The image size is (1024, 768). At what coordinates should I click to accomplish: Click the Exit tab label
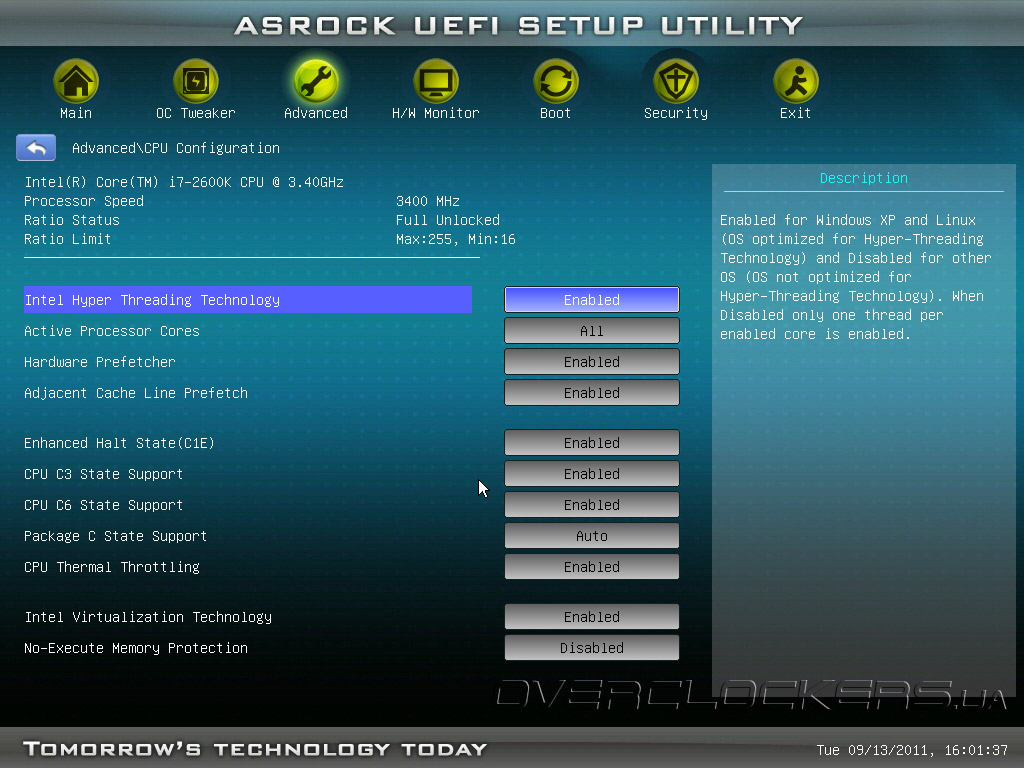(795, 113)
